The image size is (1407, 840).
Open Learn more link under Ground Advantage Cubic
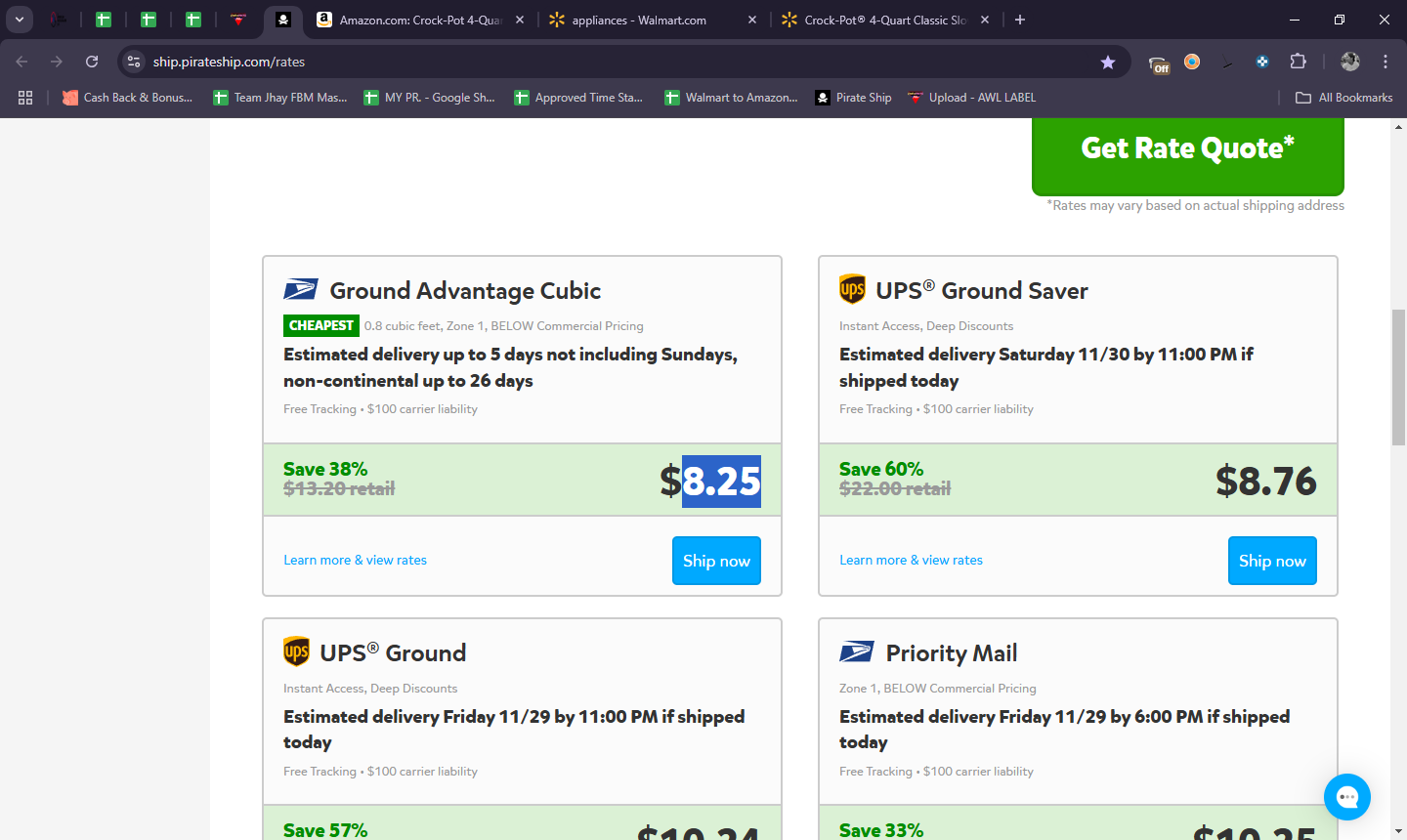click(355, 560)
